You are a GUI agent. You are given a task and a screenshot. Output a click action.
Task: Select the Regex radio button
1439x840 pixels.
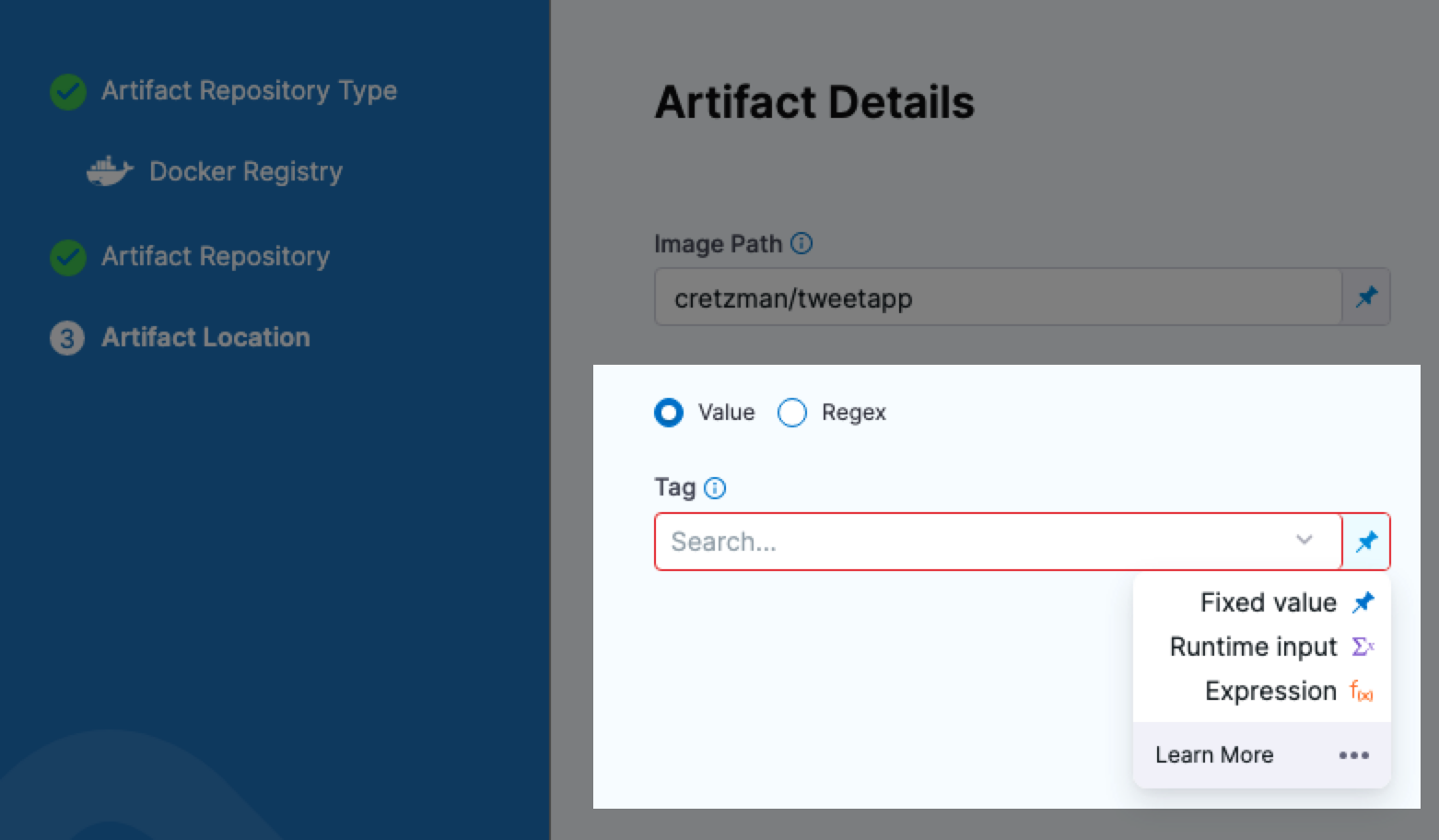[x=792, y=413]
